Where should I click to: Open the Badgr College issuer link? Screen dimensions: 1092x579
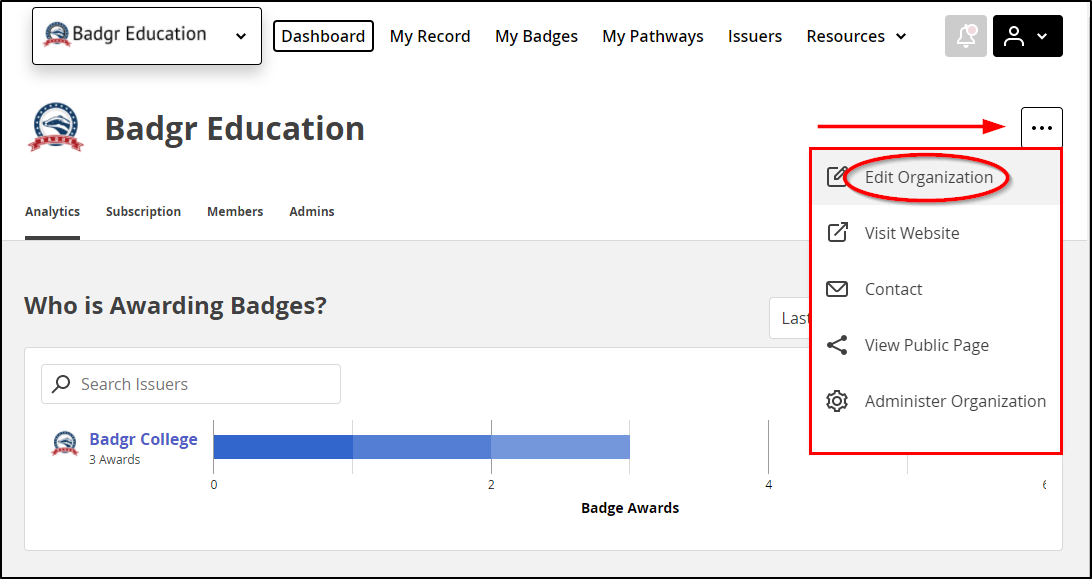click(x=143, y=439)
